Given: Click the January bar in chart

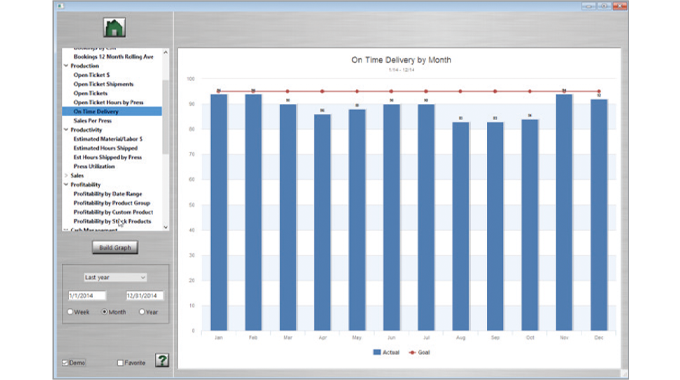Looking at the screenshot, I should [x=219, y=213].
